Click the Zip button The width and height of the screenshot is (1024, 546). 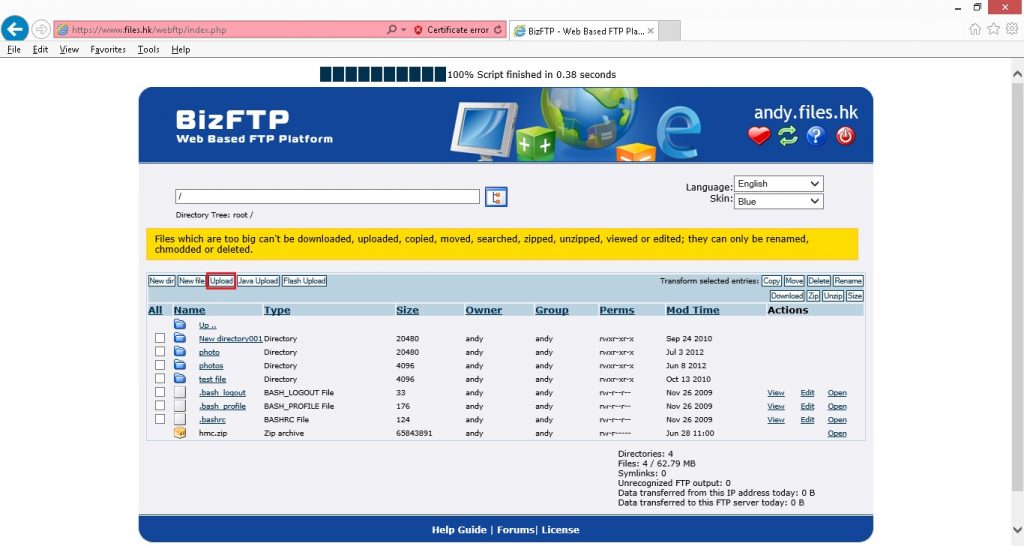point(813,296)
